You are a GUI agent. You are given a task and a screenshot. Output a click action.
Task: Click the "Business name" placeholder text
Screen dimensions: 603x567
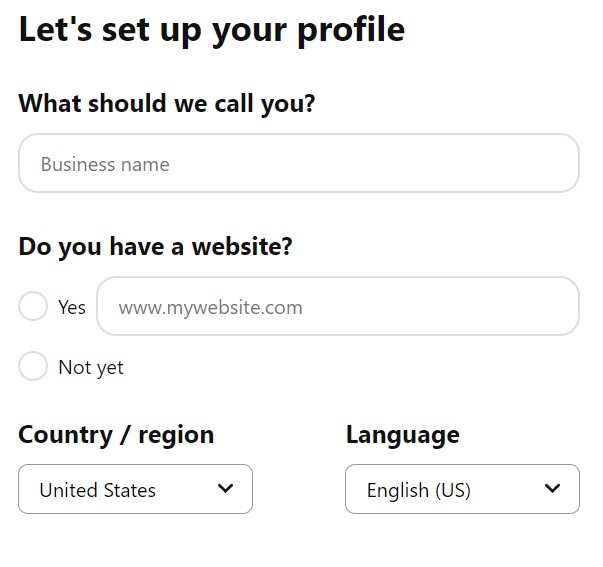[x=105, y=165]
